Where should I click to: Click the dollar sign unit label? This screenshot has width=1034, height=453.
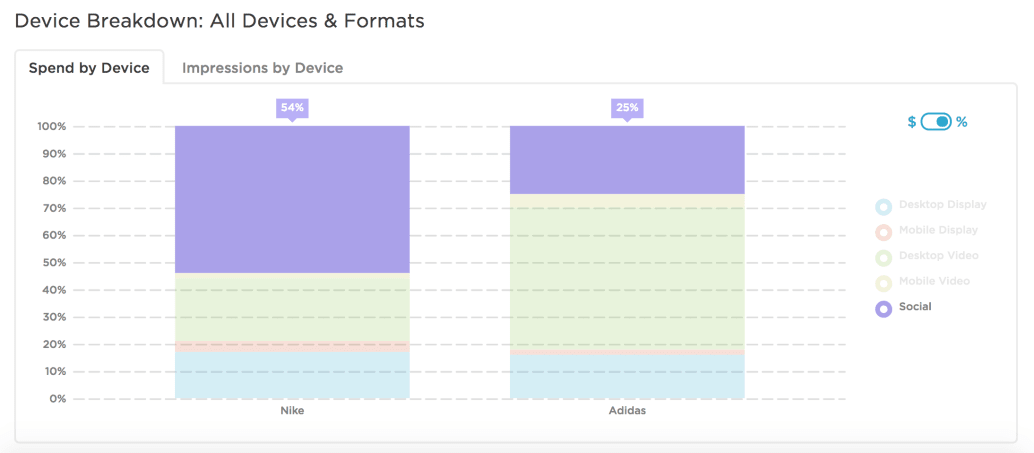click(912, 122)
